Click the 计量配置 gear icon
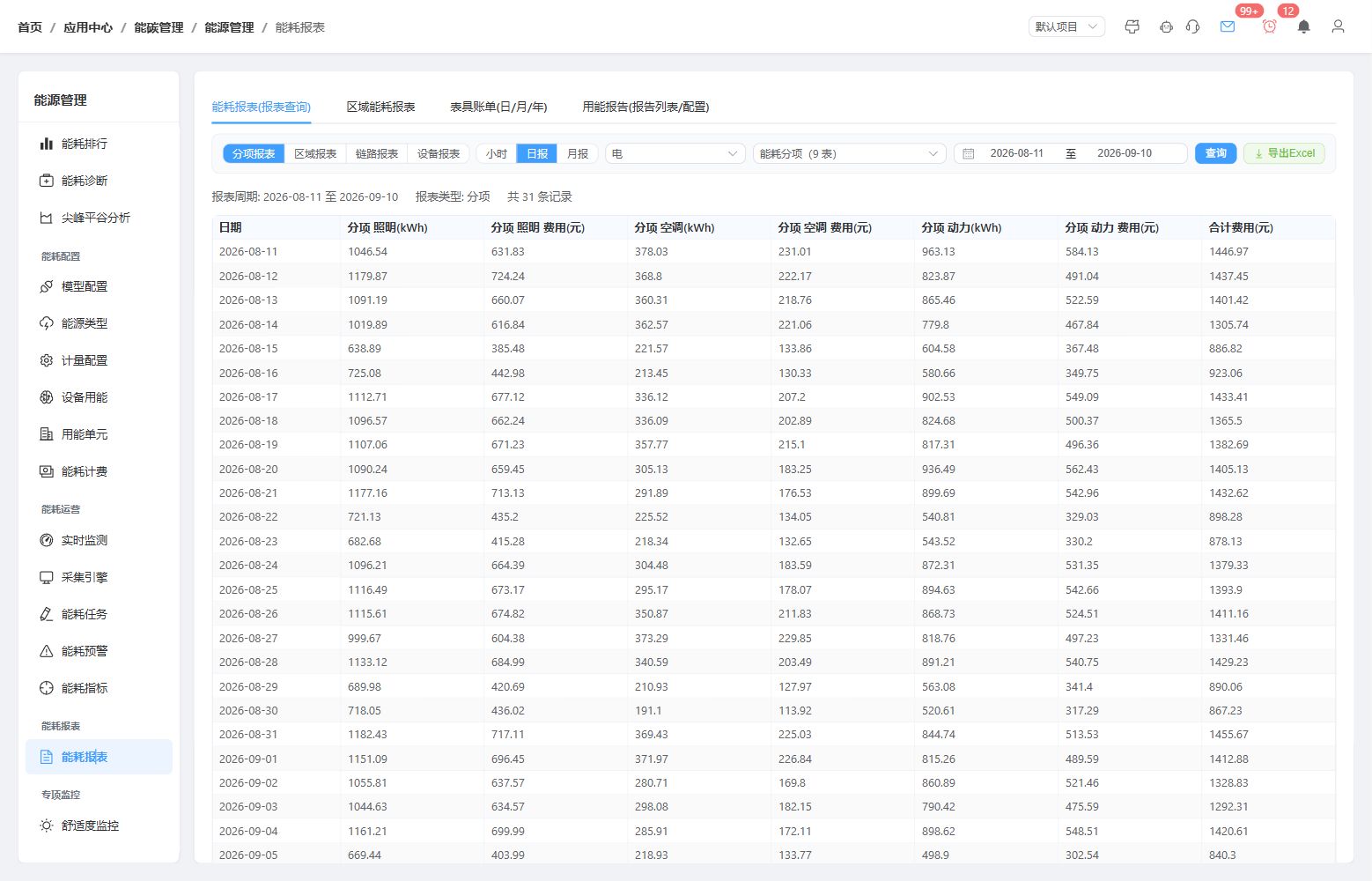The image size is (1372, 881). pos(47,360)
